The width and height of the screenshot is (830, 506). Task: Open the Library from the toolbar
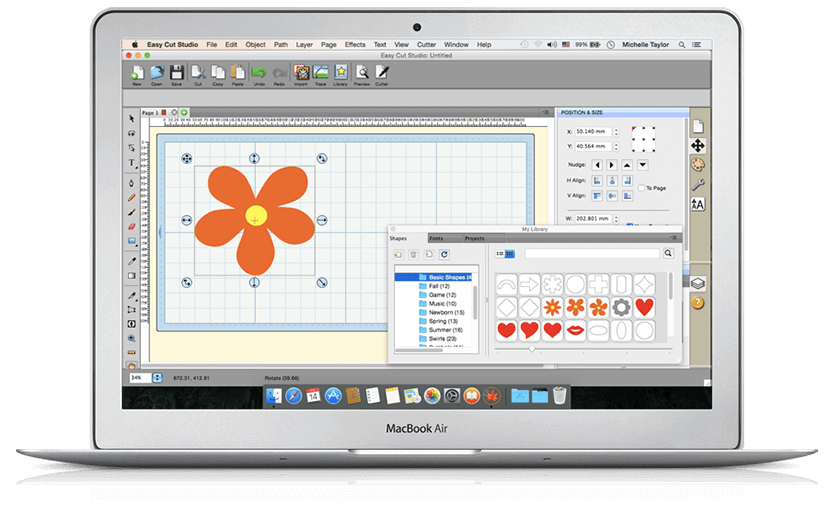pos(340,74)
